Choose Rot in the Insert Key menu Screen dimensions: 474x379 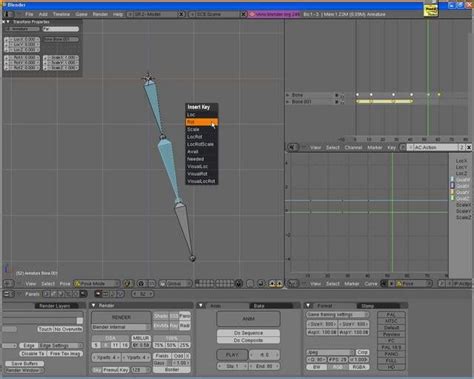pos(201,122)
